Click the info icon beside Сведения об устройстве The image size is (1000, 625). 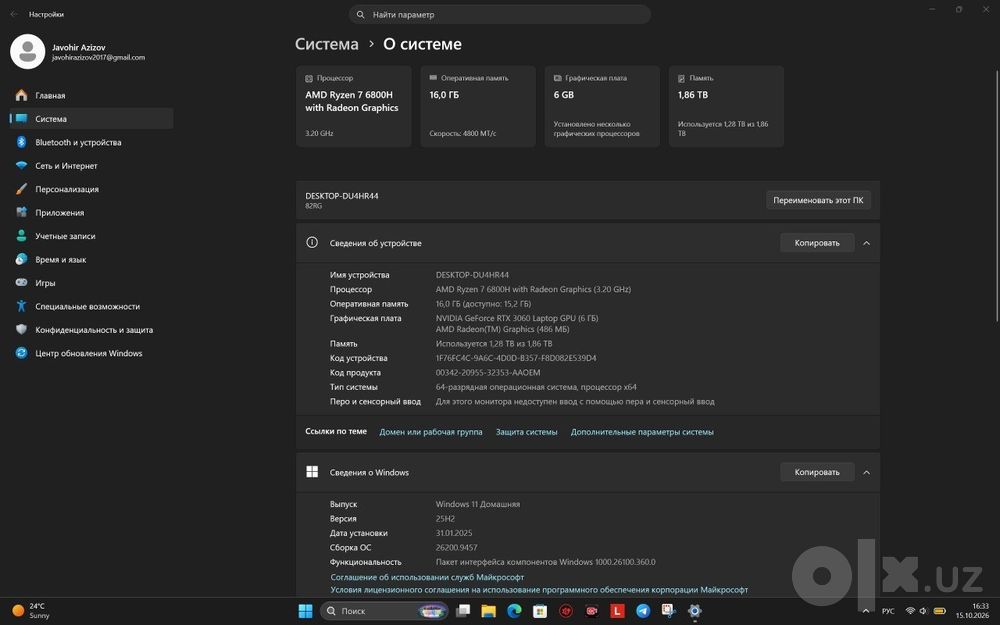pyautogui.click(x=312, y=242)
